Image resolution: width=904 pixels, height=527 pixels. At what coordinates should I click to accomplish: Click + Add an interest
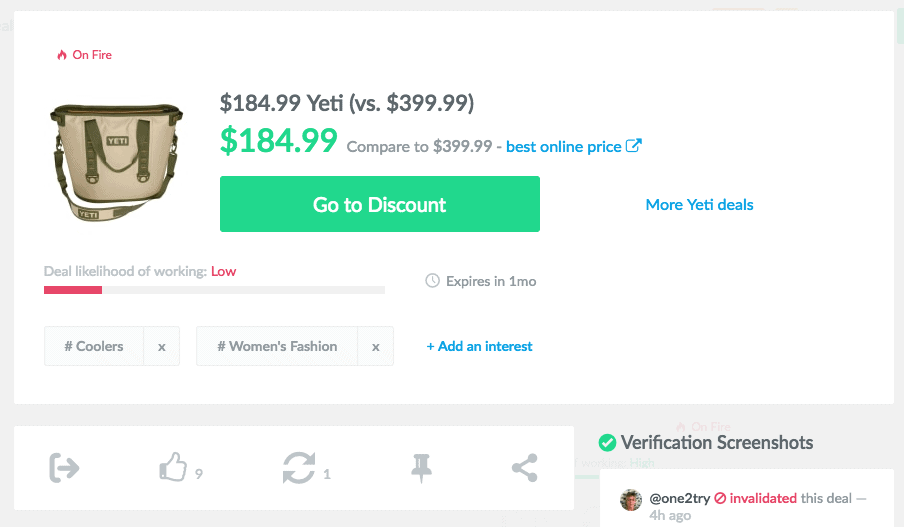[x=479, y=347]
